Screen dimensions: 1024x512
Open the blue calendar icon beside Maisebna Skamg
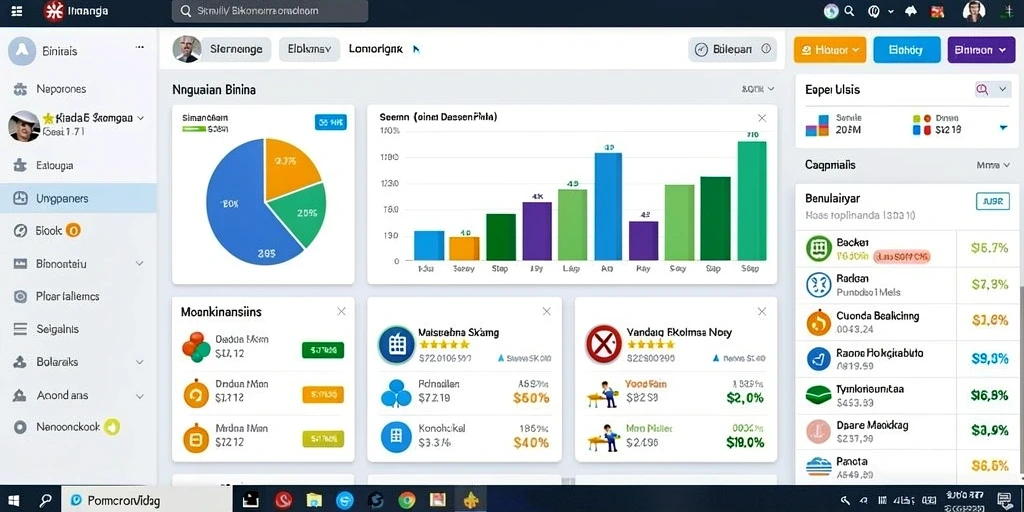pos(397,345)
